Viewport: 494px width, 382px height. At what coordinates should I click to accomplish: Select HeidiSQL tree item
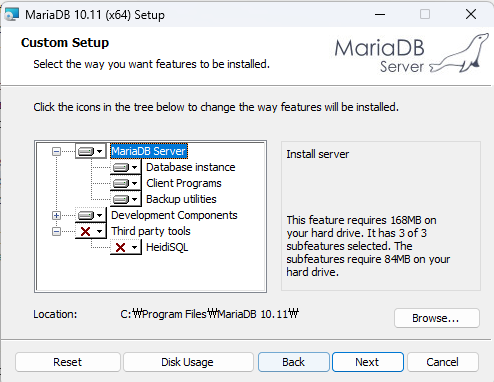click(x=167, y=247)
